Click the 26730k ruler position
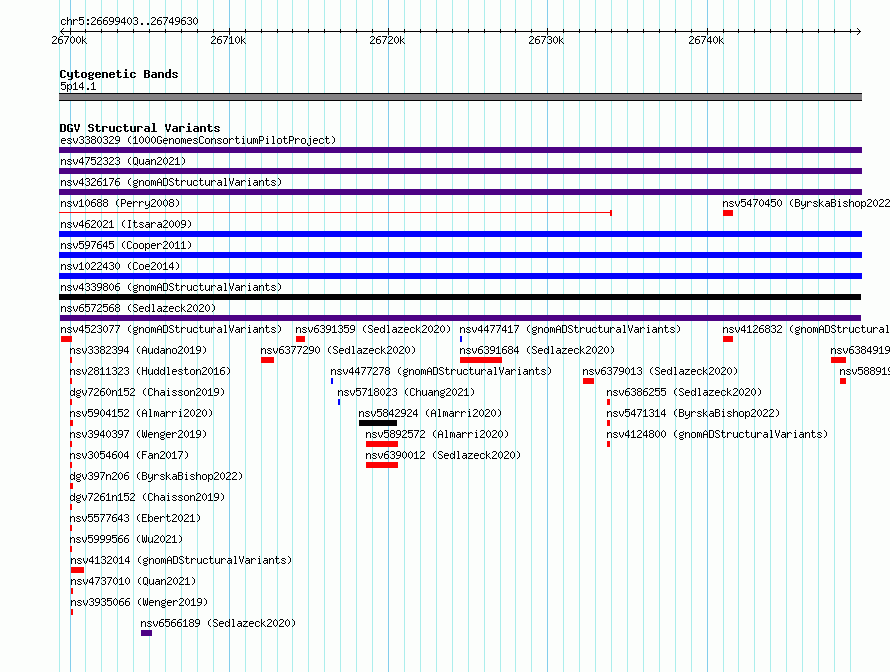Screen dimensions: 890x672 point(547,40)
